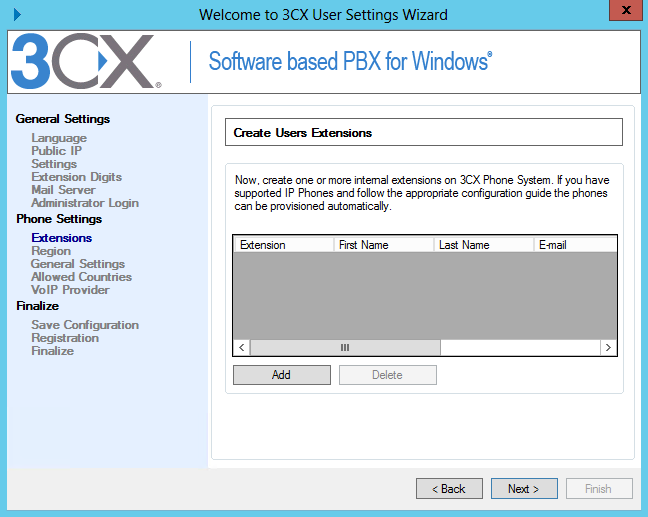
Task: Click the scrollbar track right of thumb
Action: point(520,348)
